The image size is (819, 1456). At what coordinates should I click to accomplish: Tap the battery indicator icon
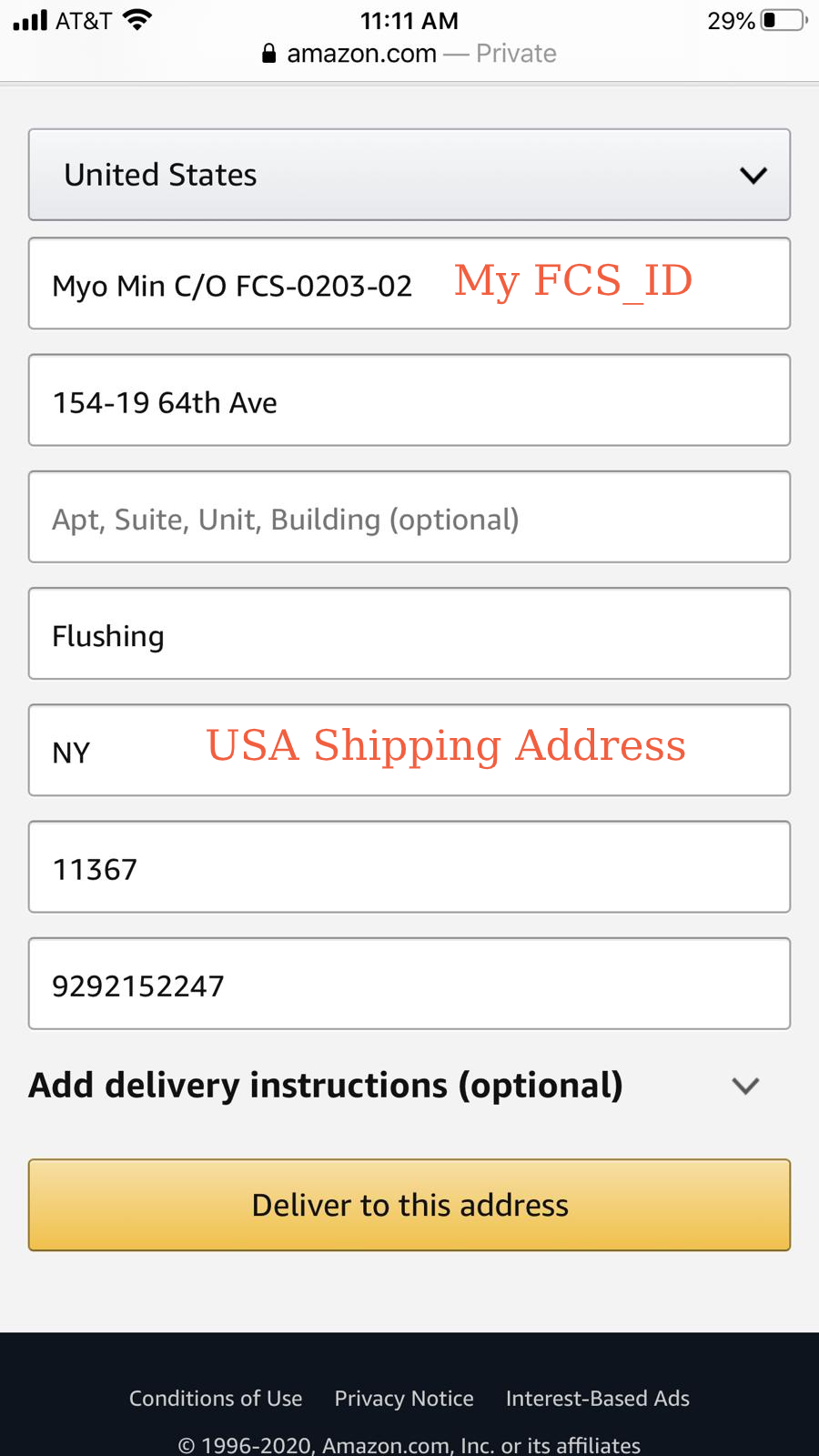(x=784, y=20)
